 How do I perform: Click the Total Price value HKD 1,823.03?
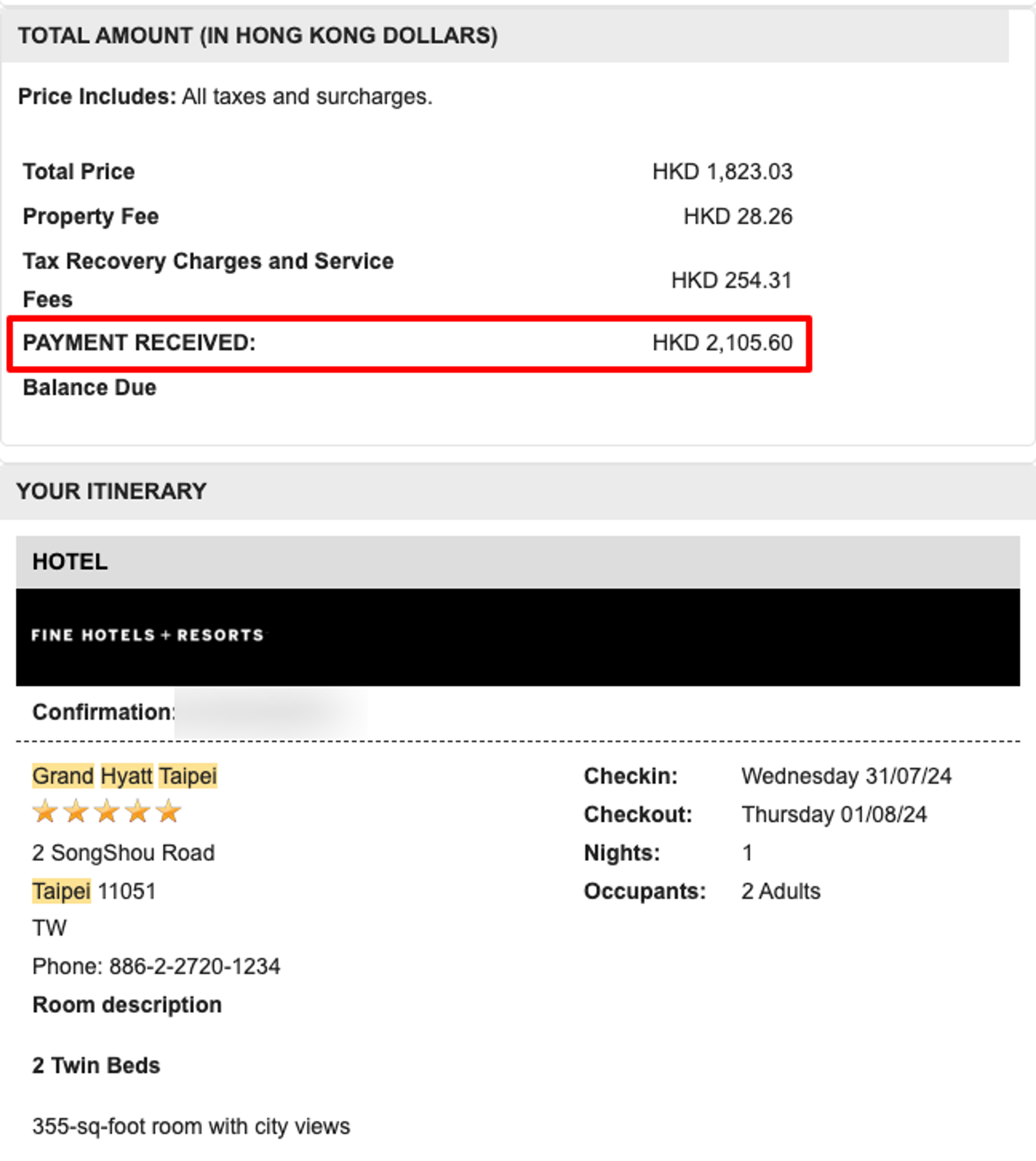tap(722, 171)
